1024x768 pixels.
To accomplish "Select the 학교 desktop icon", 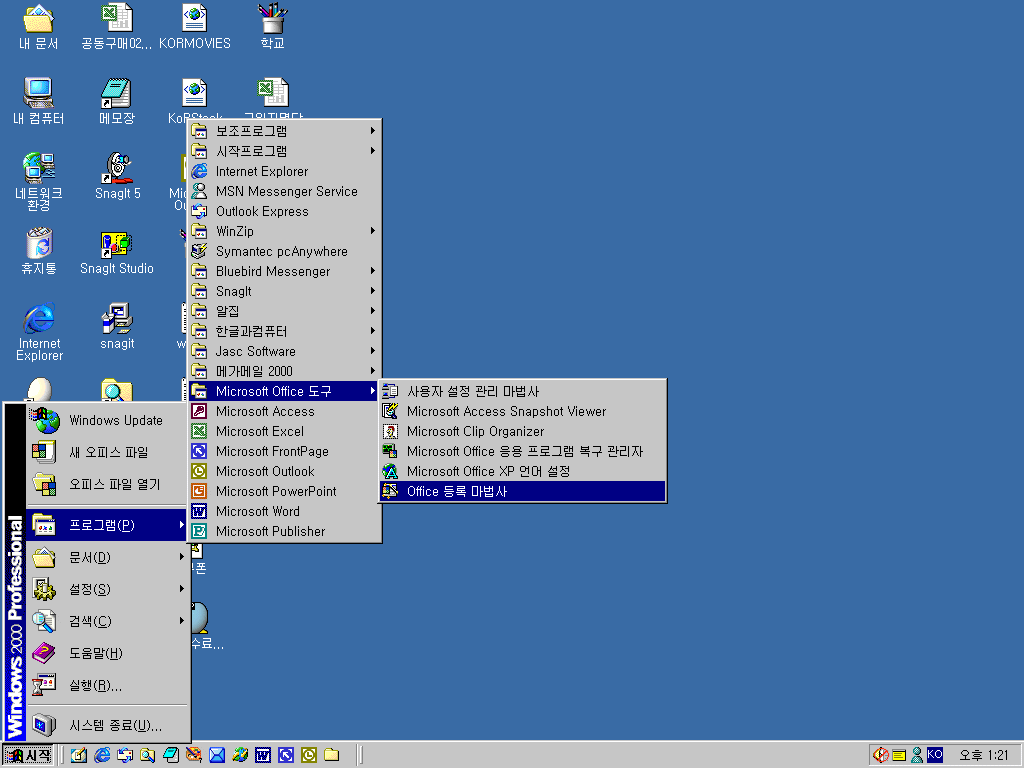I will [272, 27].
